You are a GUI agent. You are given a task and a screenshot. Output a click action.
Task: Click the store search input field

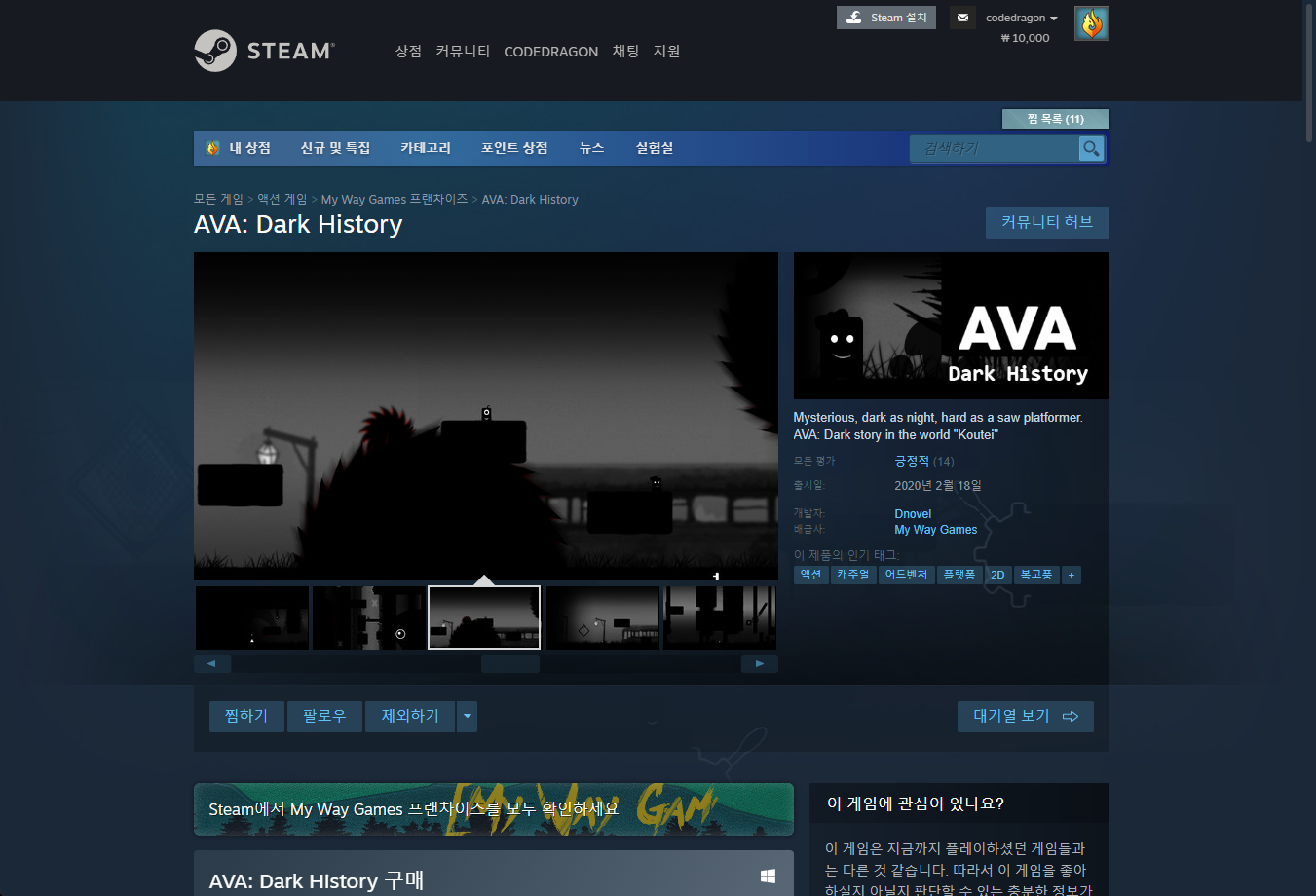pyautogui.click(x=994, y=149)
